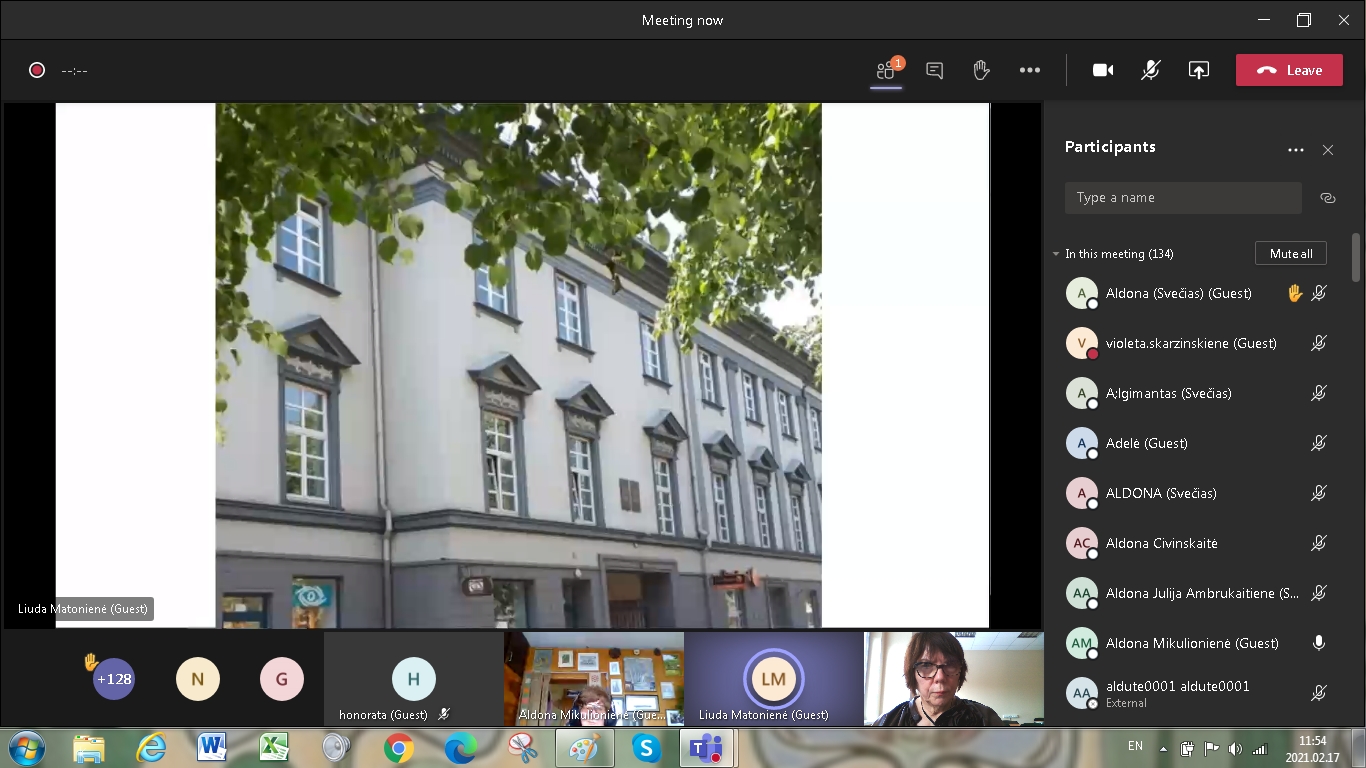Open Skype from the Windows taskbar
Image resolution: width=1366 pixels, height=768 pixels.
click(646, 747)
